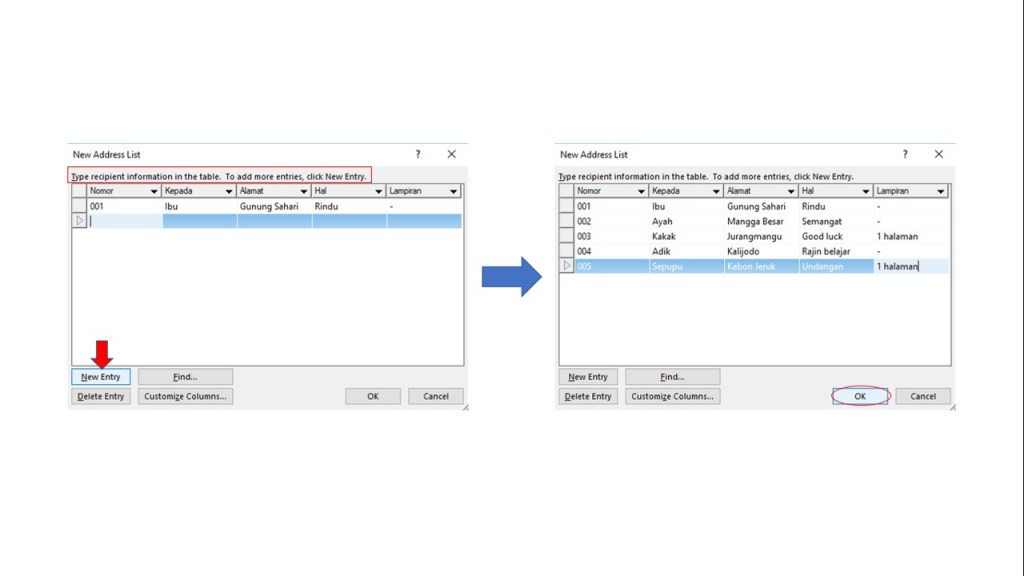Click the row marker arrow of the empty row
Screen dimensions: 1024x576
[80, 221]
